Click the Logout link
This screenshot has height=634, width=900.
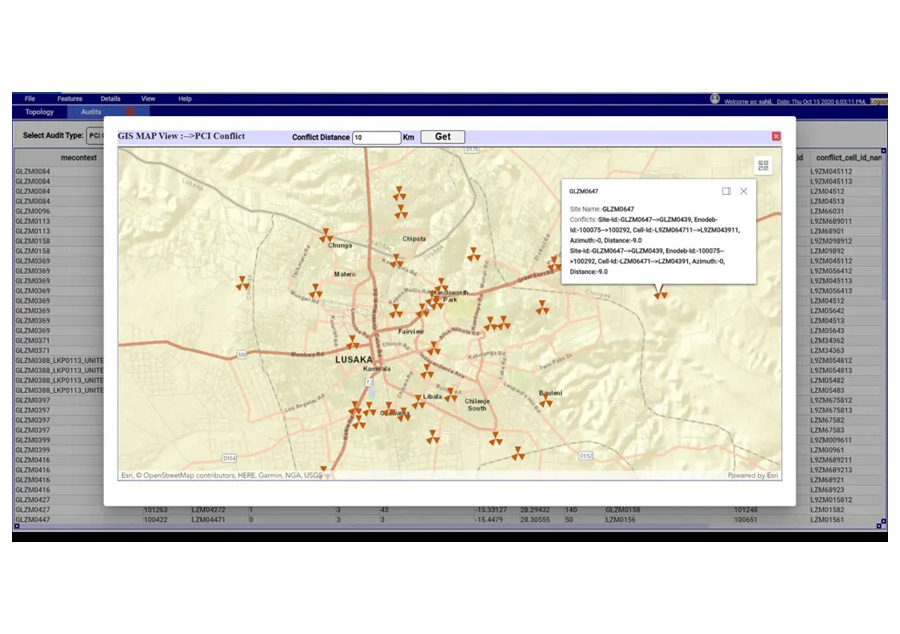pos(878,101)
